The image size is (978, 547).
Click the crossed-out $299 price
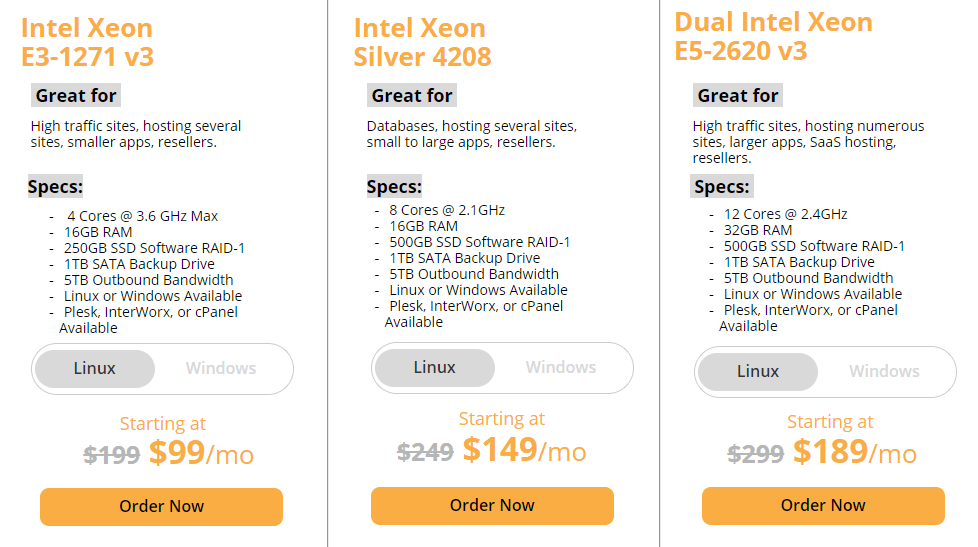click(755, 455)
